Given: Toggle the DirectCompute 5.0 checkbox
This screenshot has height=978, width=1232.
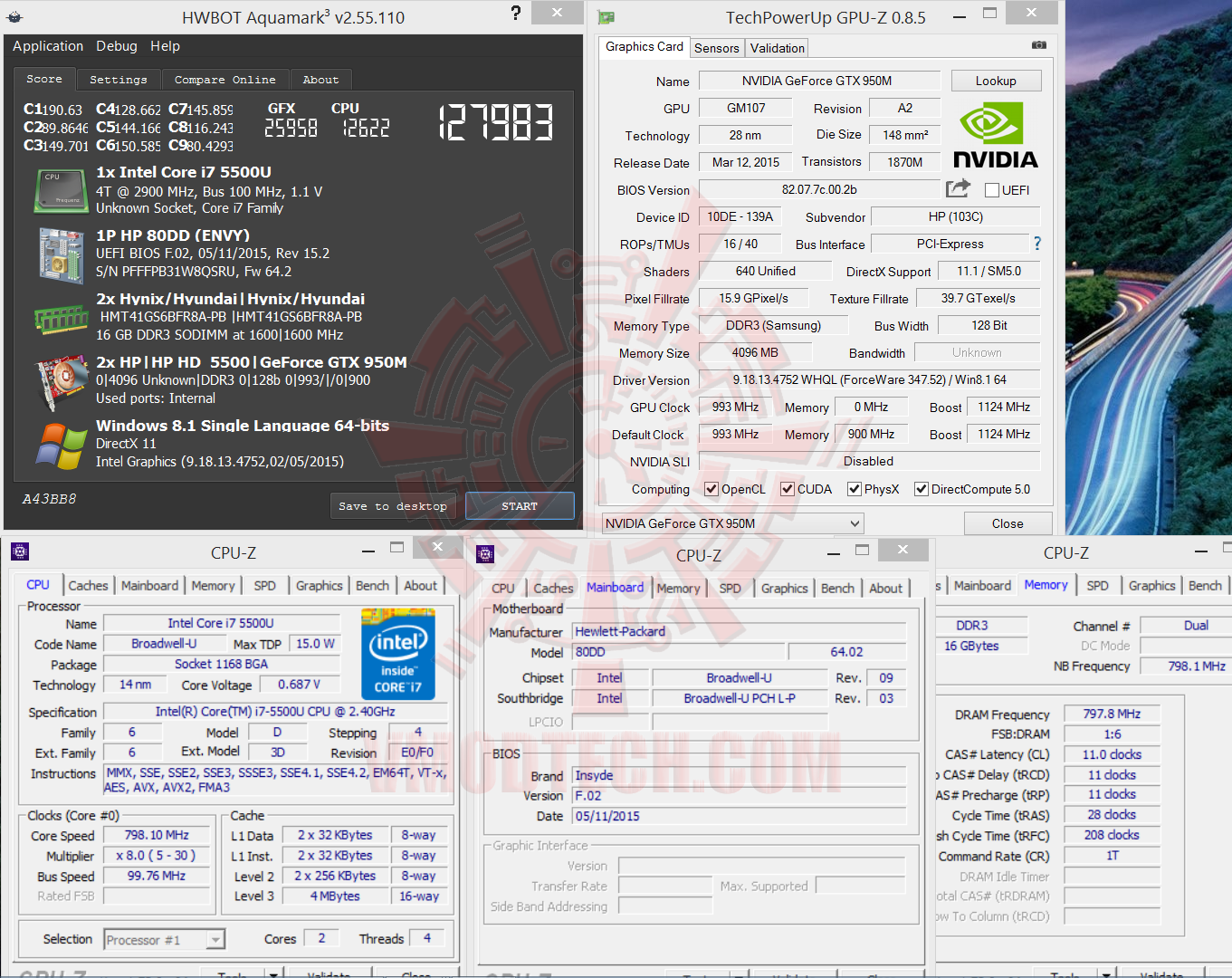Looking at the screenshot, I should click(x=922, y=489).
